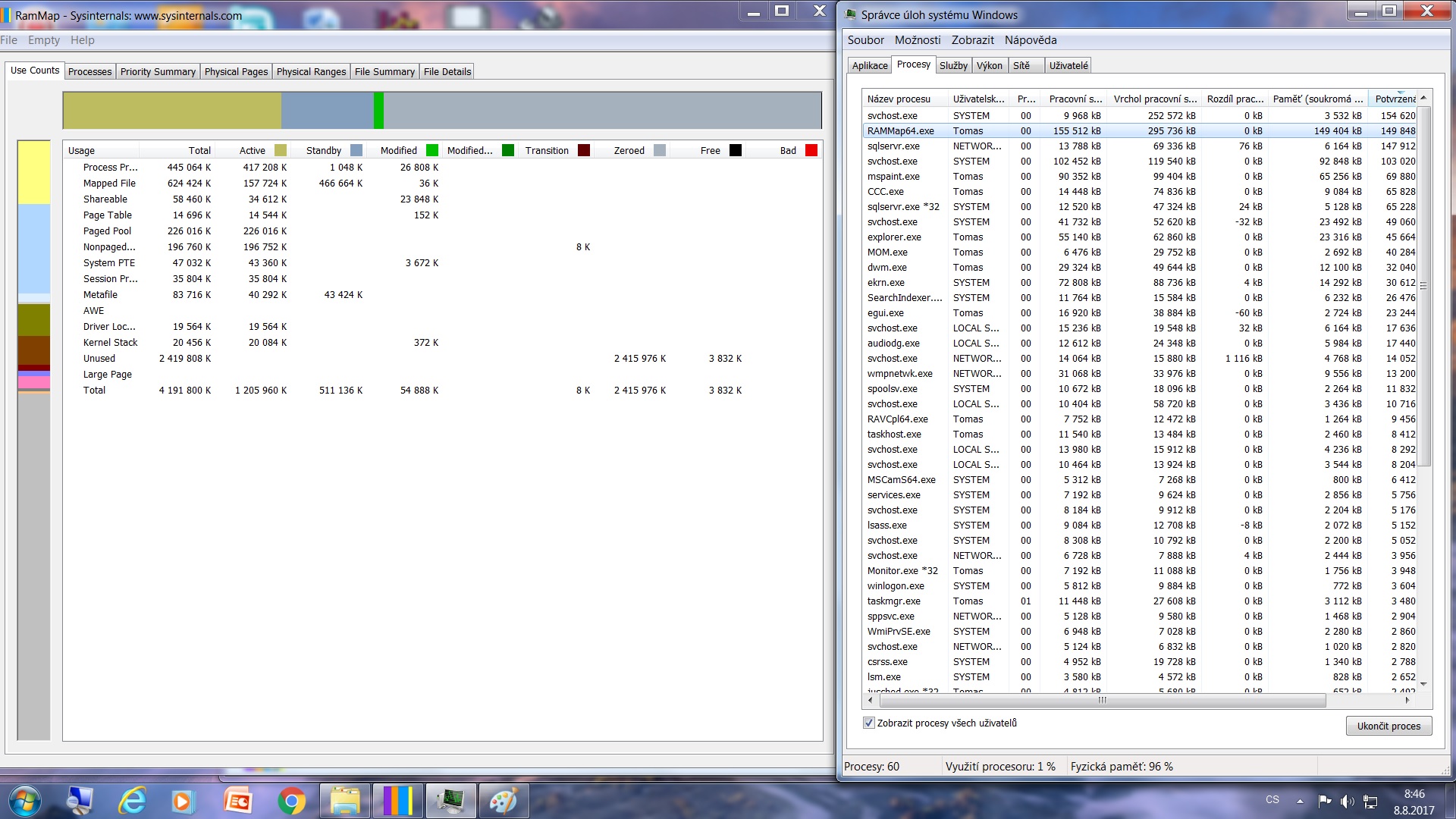The image size is (1456, 819).
Task: Click the CS language indicator
Action: (x=1272, y=800)
